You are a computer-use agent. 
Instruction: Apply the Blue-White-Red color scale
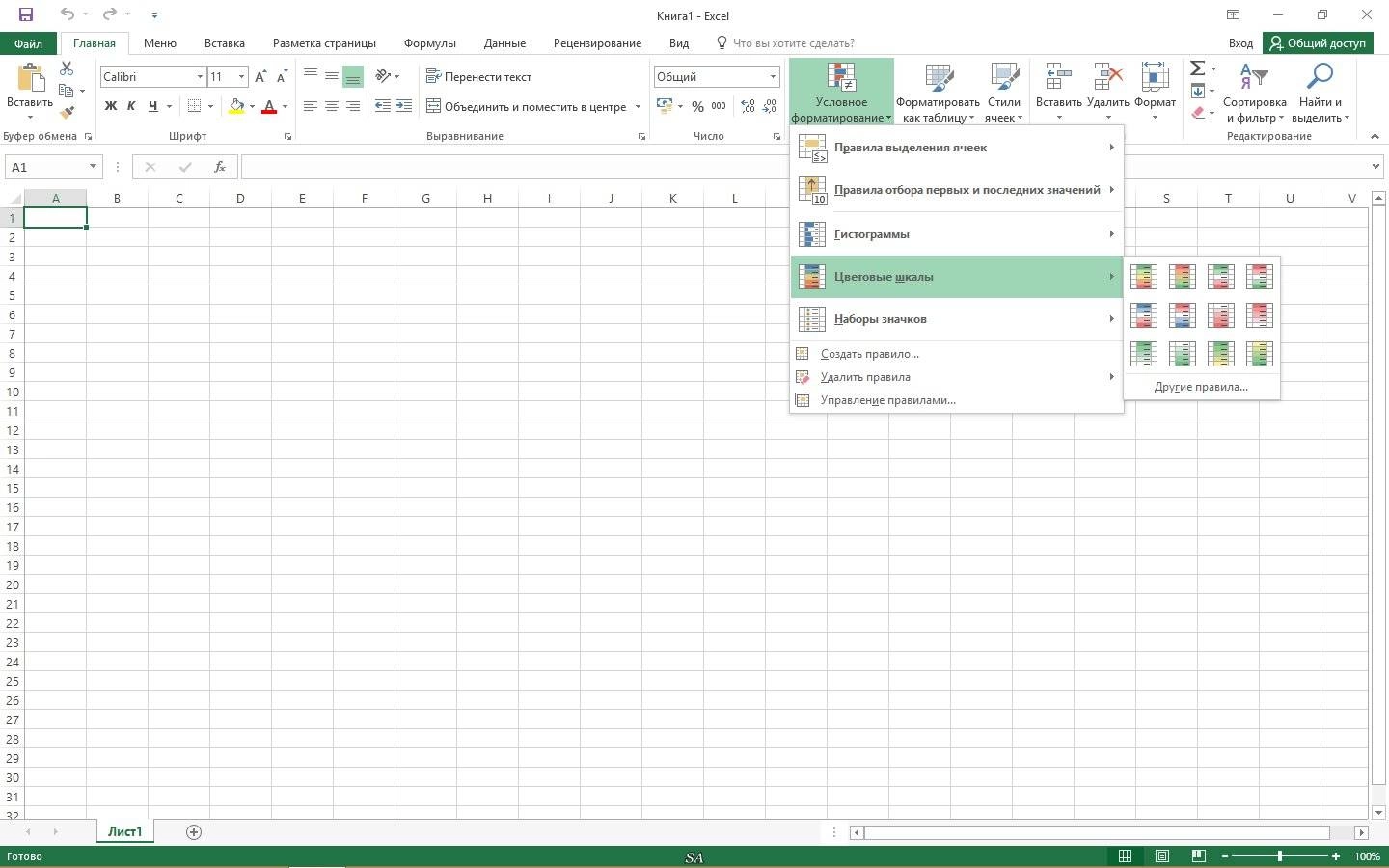pos(1144,315)
